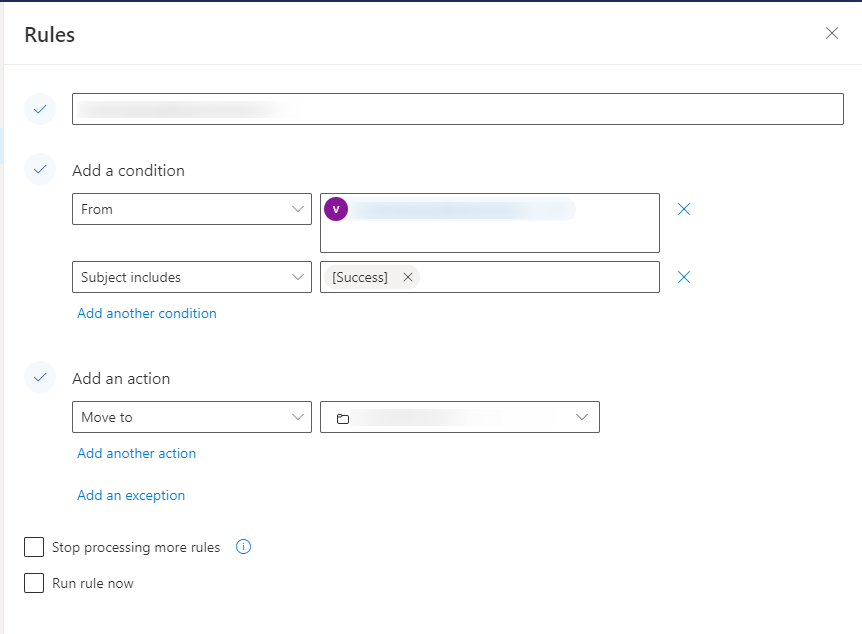Click "Add another action"
Image resolution: width=862 pixels, height=634 pixels.
point(136,453)
